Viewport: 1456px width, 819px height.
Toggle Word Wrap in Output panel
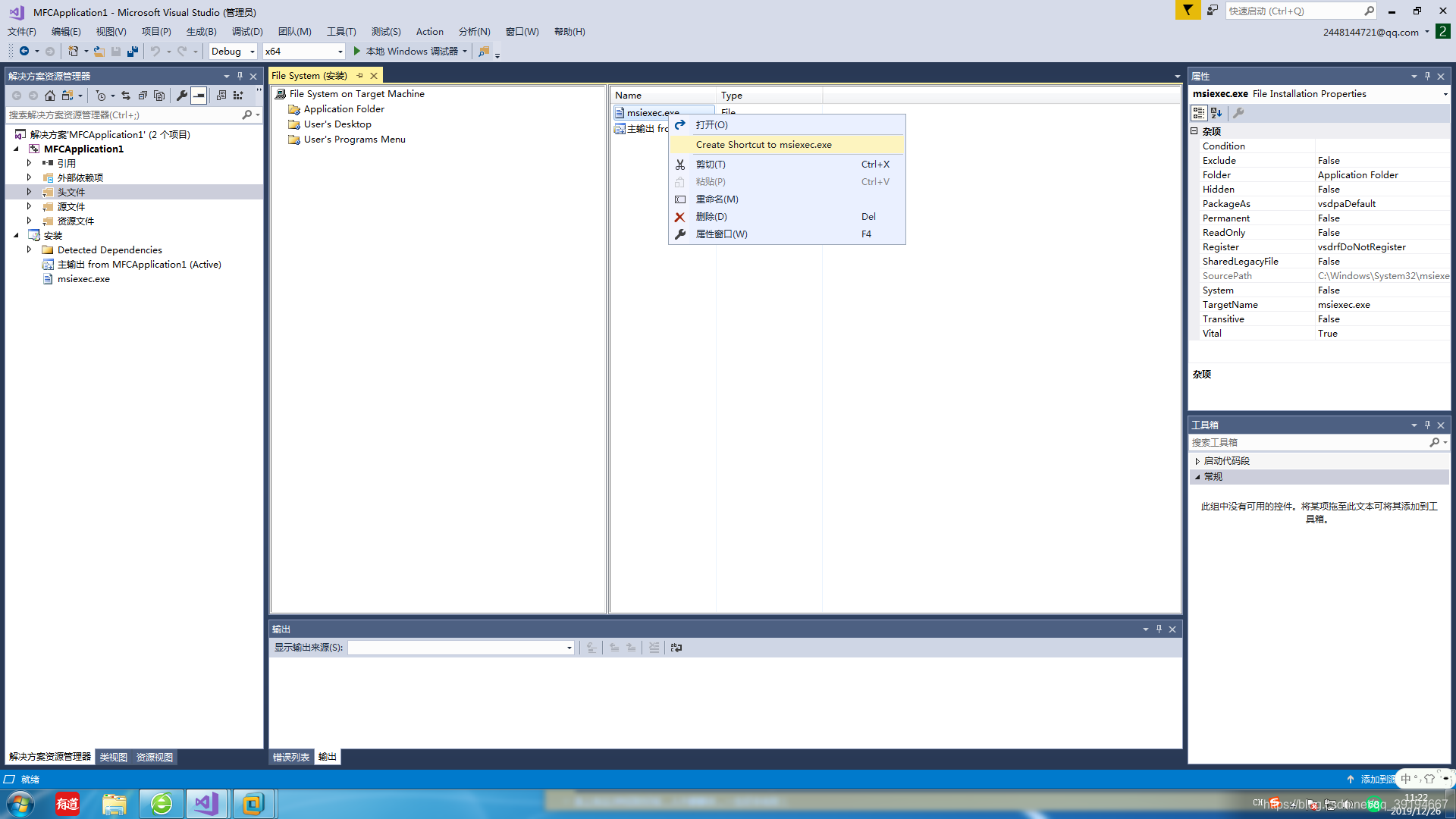(x=676, y=648)
